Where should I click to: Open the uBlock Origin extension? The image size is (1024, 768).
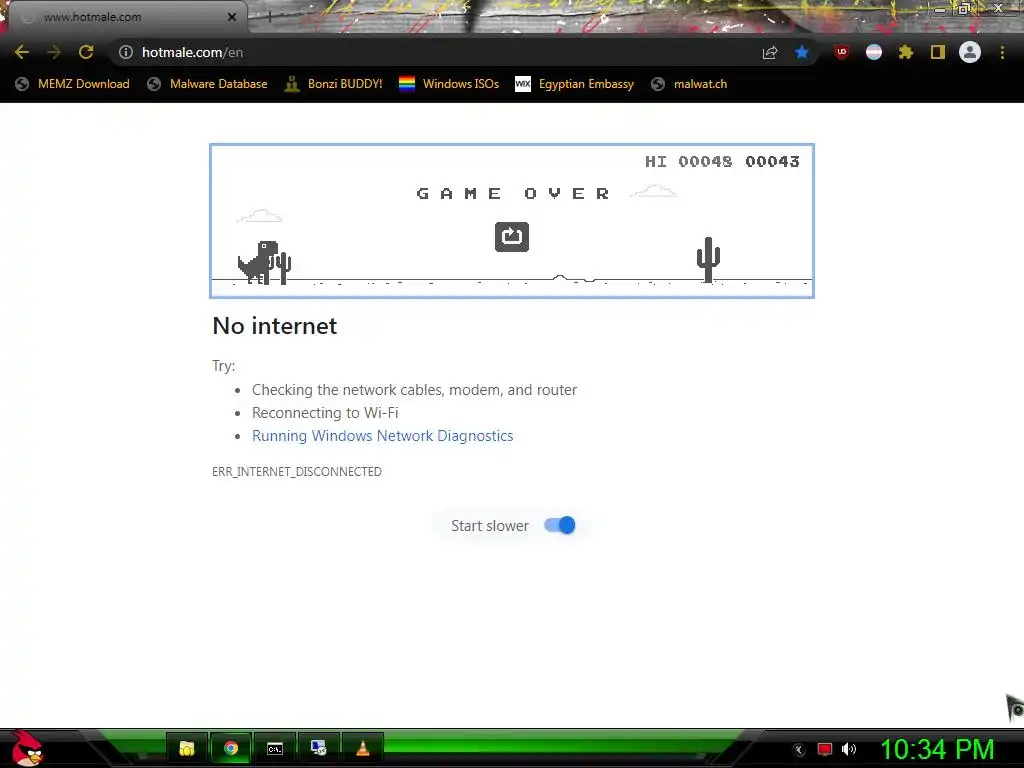842,52
